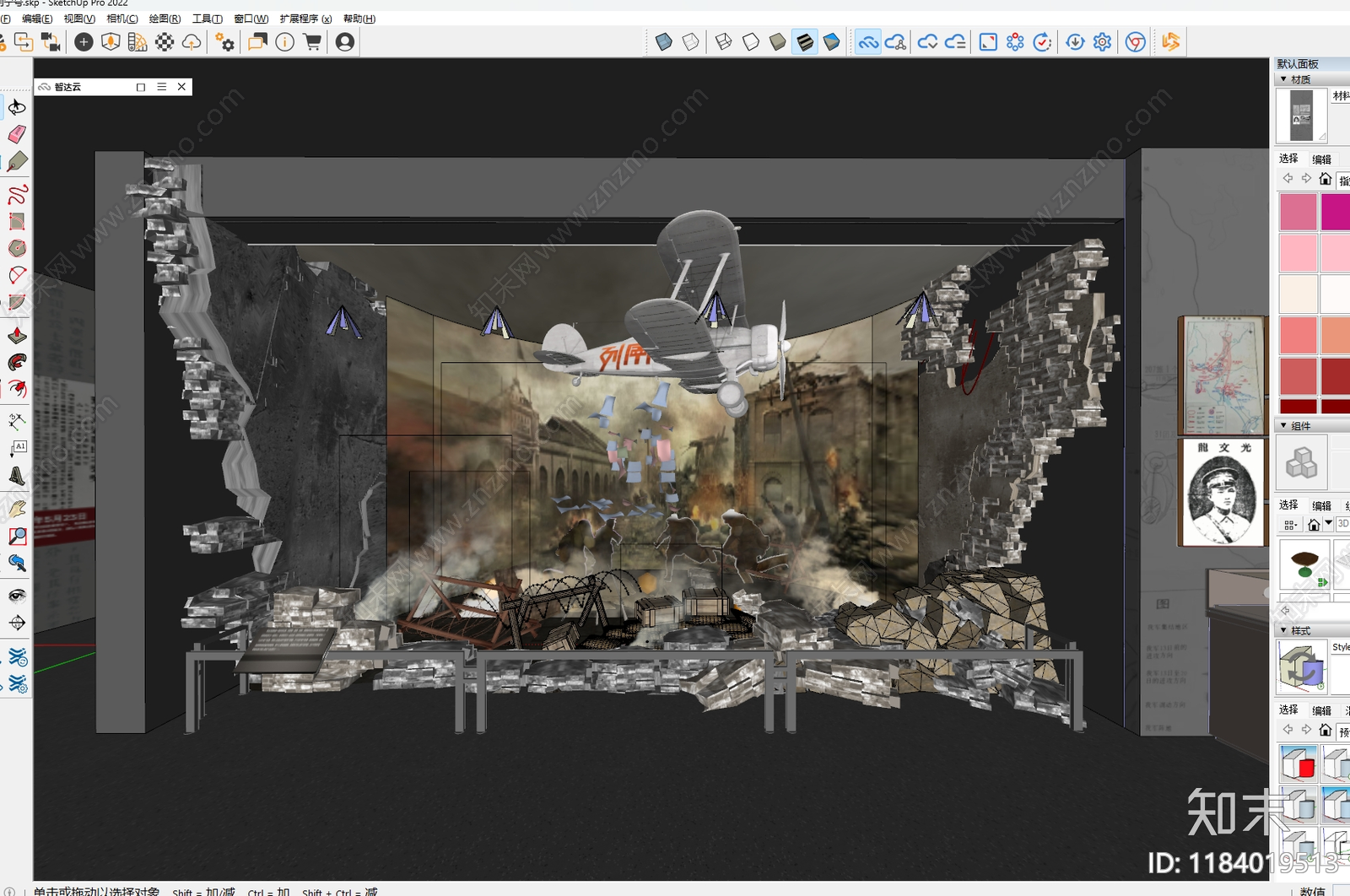Click the cloud checkmark sync icon
This screenshot has height=896, width=1350.
coord(927,41)
